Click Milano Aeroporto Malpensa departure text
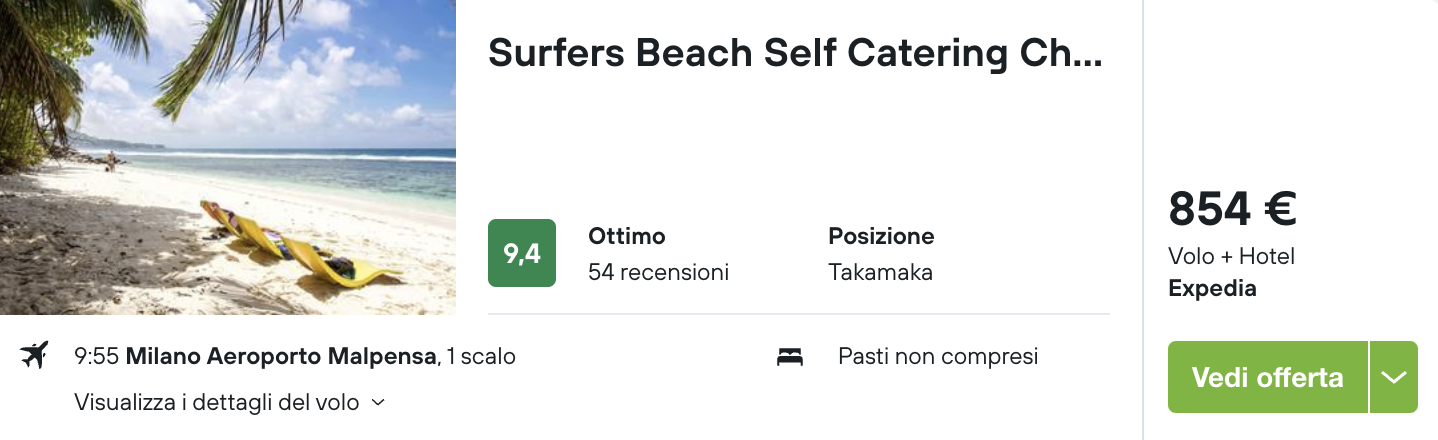 coord(283,356)
